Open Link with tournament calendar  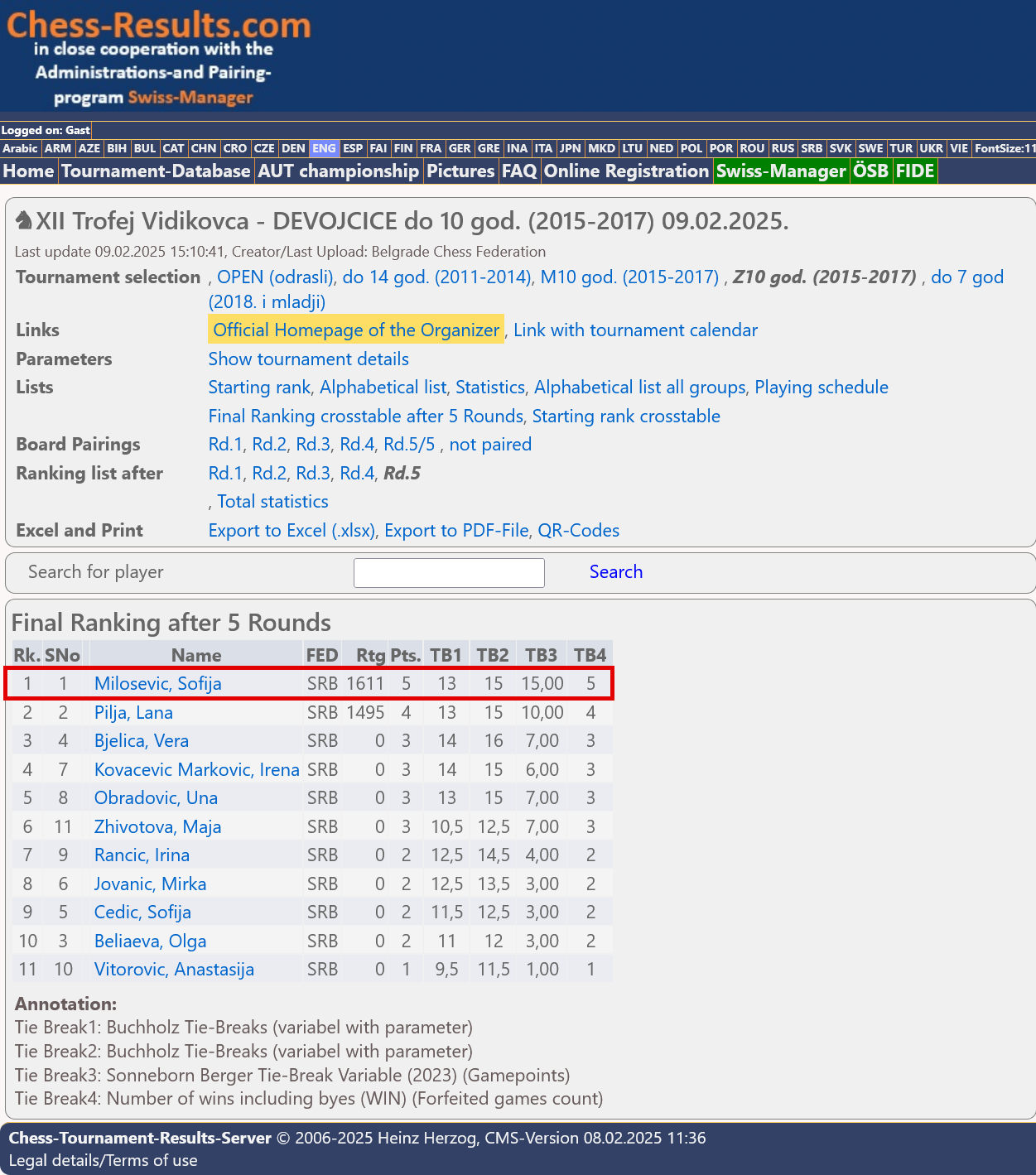click(x=635, y=330)
